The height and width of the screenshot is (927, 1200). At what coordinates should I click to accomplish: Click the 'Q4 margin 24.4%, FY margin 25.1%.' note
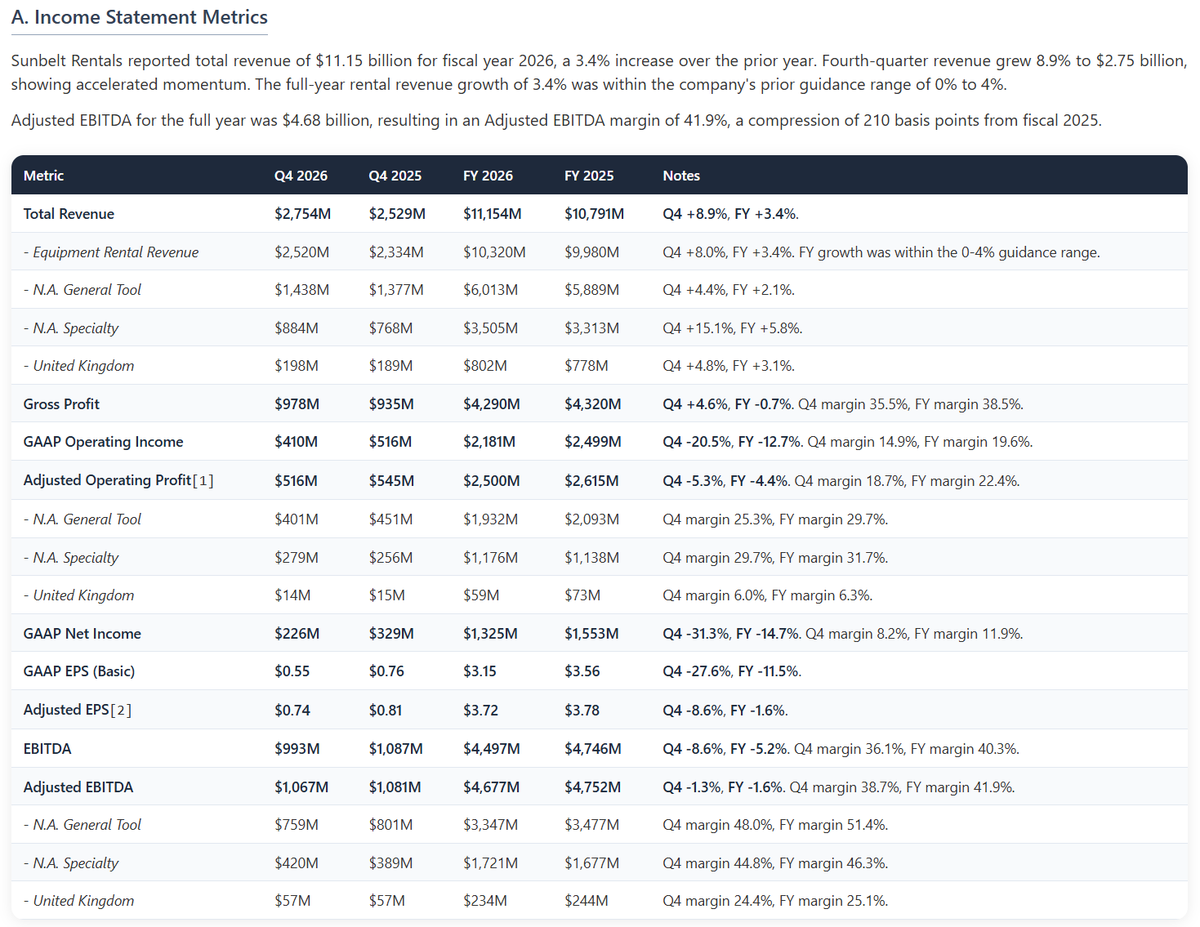[x=776, y=901]
